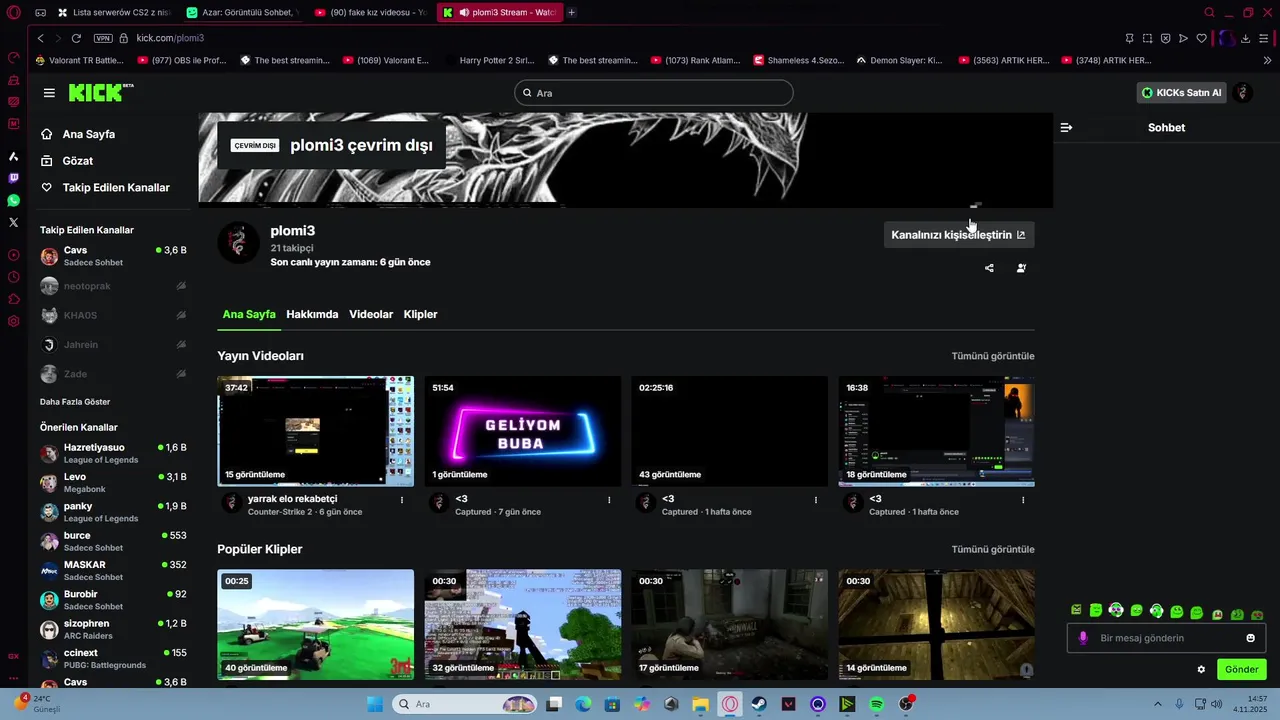
Task: Switch to Klipler tab
Action: (420, 314)
